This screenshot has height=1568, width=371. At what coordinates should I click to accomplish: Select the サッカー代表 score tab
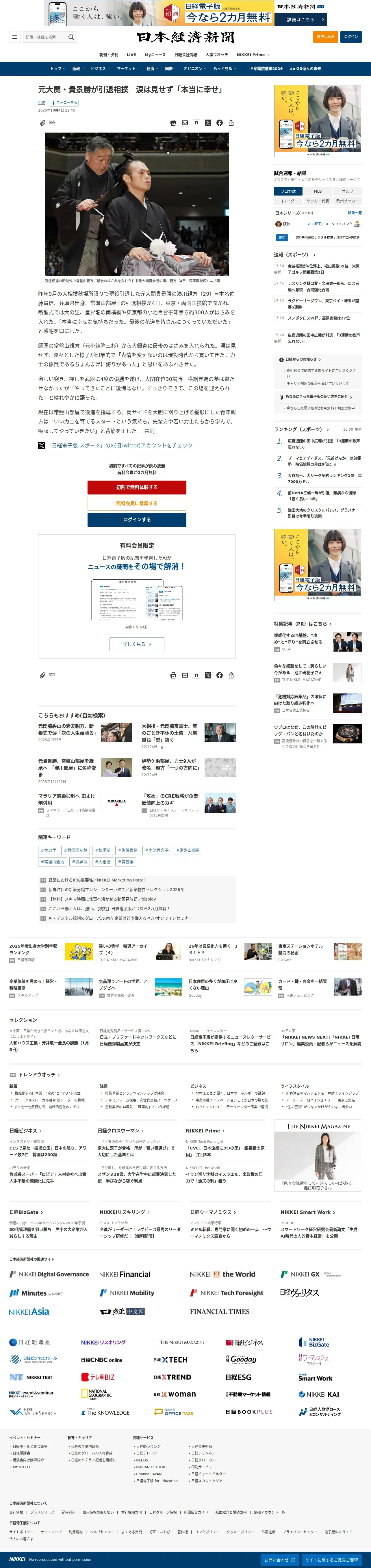[318, 201]
